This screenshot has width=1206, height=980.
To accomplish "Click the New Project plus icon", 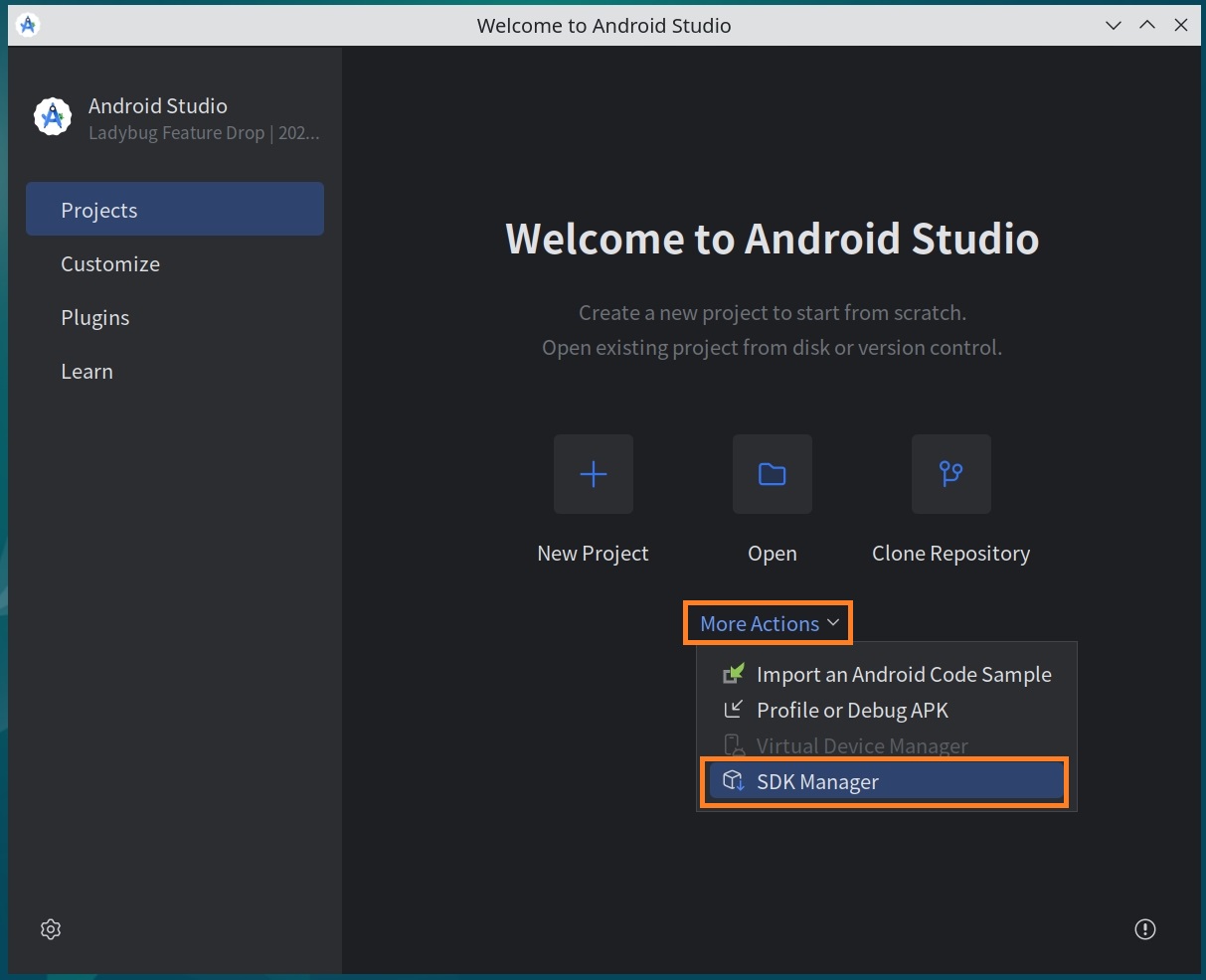I will [593, 474].
